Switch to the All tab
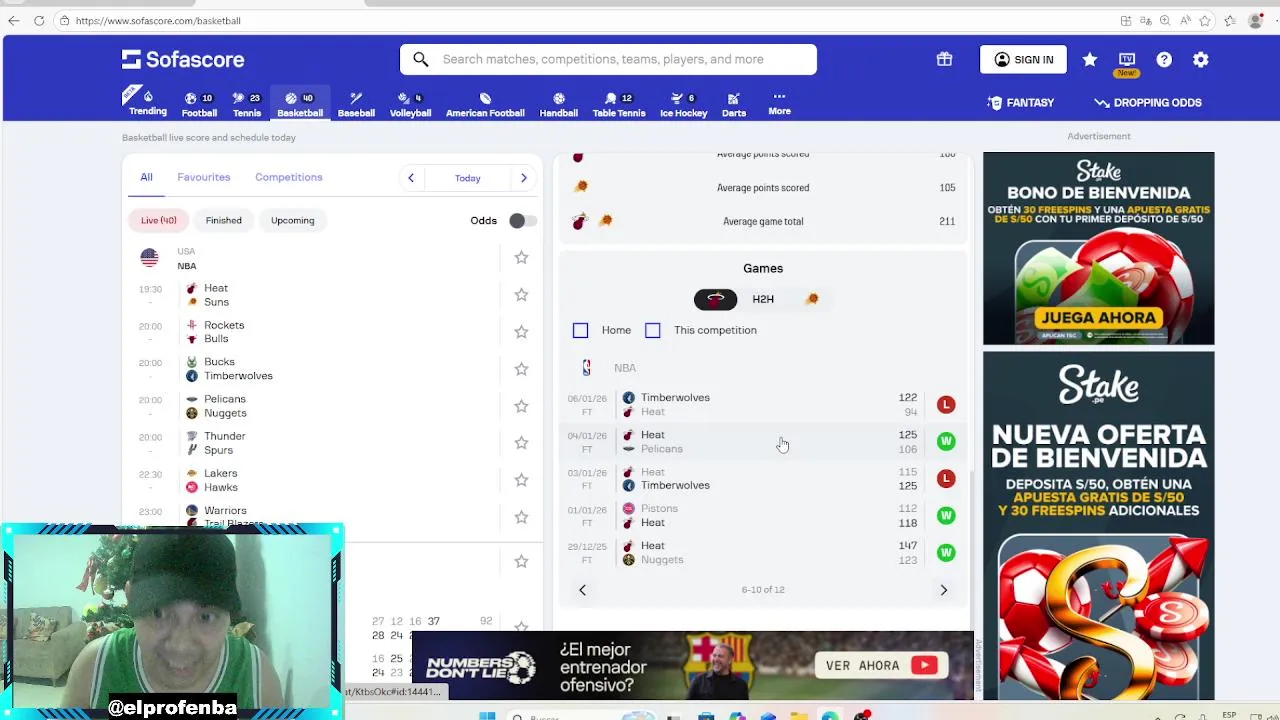This screenshot has height=720, width=1280. pos(146,177)
